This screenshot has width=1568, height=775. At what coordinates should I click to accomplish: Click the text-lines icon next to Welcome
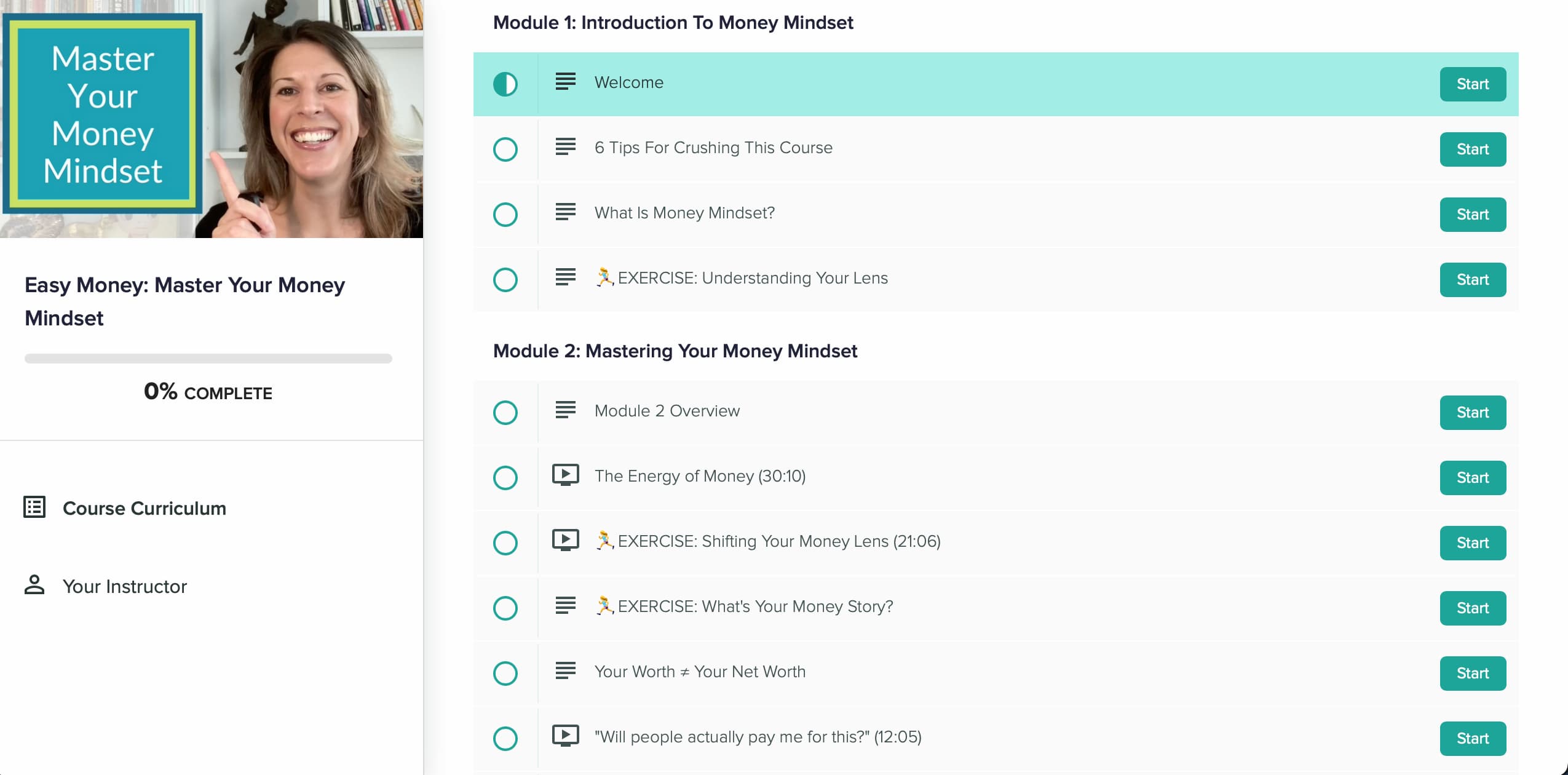click(x=566, y=82)
